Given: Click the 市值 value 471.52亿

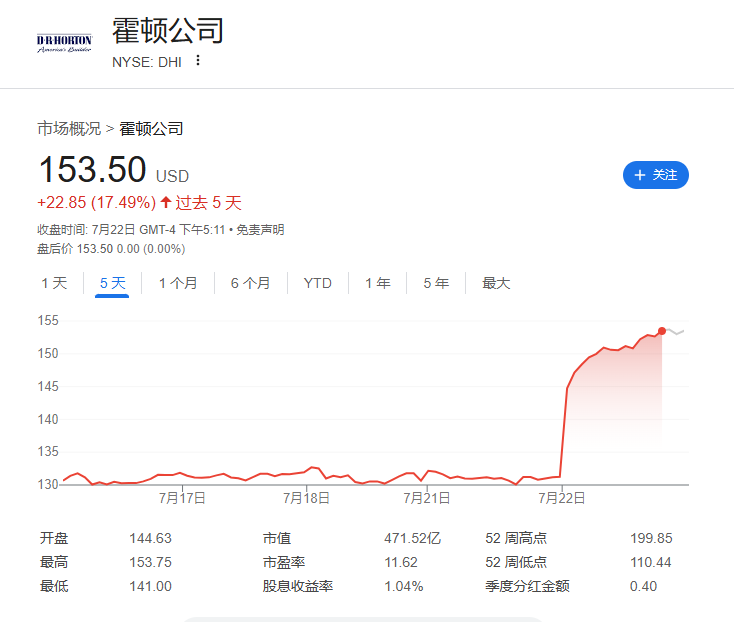Looking at the screenshot, I should pos(412,538).
